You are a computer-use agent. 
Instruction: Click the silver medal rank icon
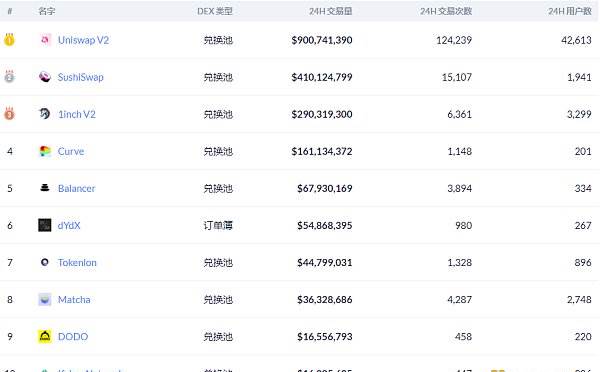point(9,77)
